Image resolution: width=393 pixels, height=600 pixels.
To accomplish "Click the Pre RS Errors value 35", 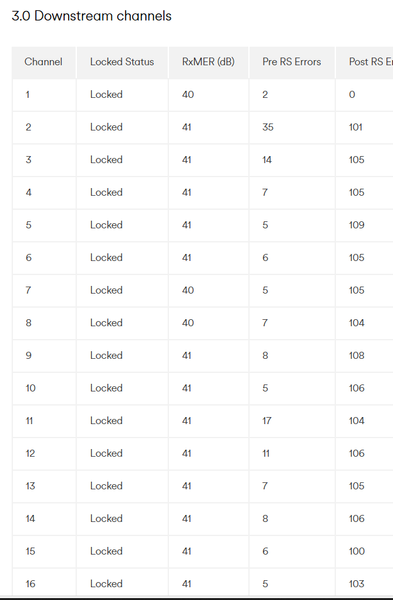I will point(268,127).
